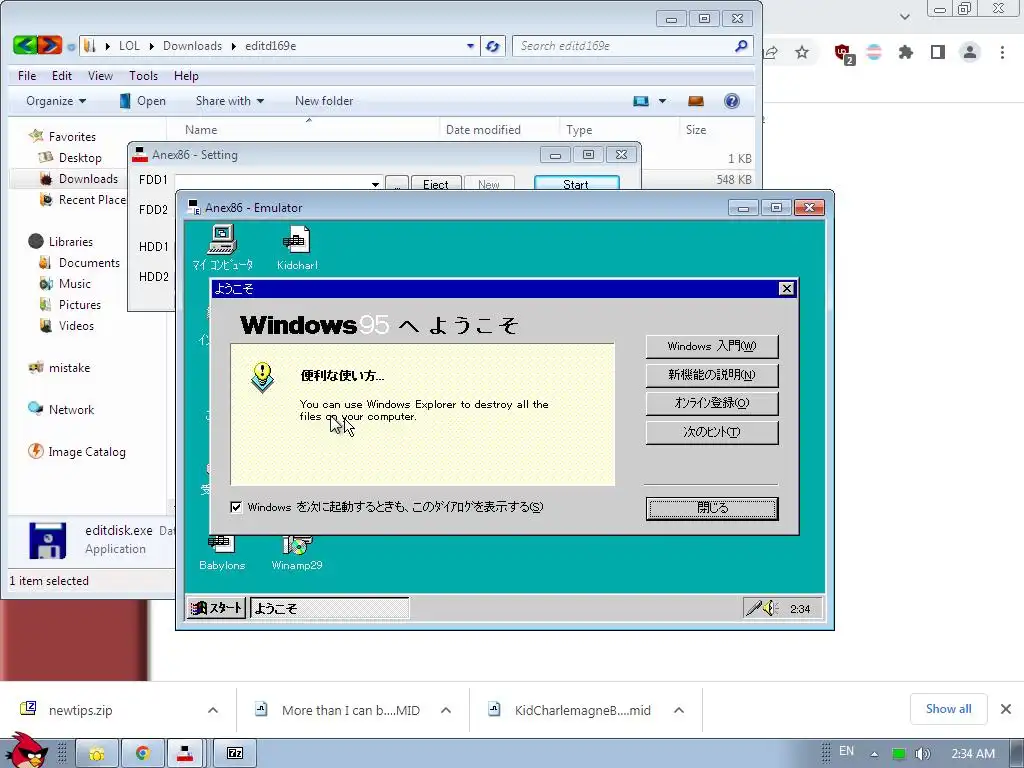Select Music under Libraries
This screenshot has height=768, width=1024.
click(74, 283)
